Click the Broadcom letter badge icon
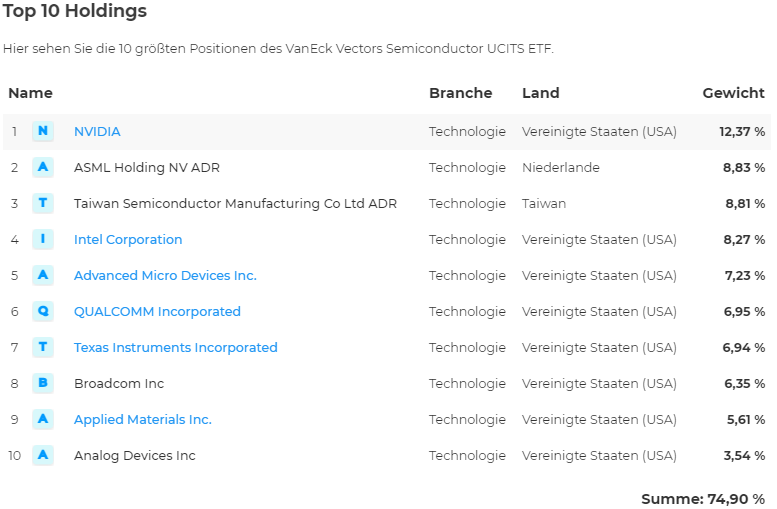 tap(43, 383)
